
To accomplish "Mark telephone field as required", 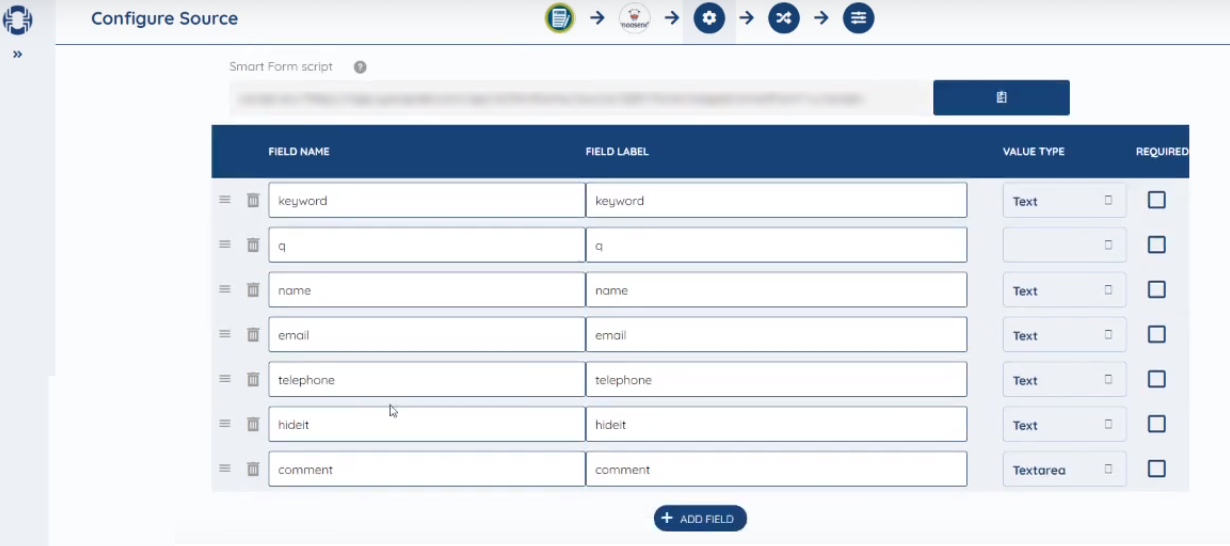I will click(x=1157, y=379).
